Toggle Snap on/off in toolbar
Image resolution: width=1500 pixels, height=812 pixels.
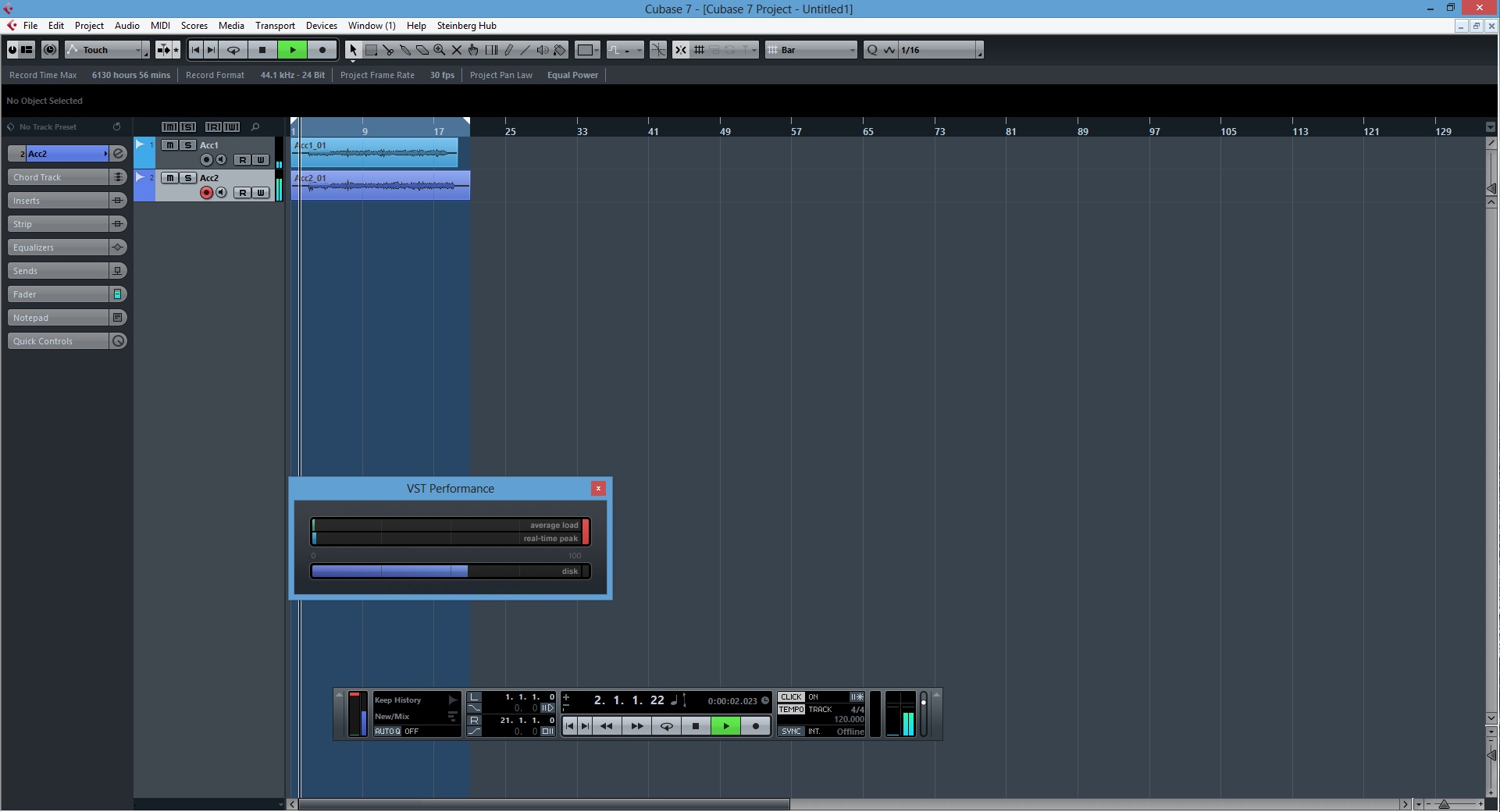[681, 50]
